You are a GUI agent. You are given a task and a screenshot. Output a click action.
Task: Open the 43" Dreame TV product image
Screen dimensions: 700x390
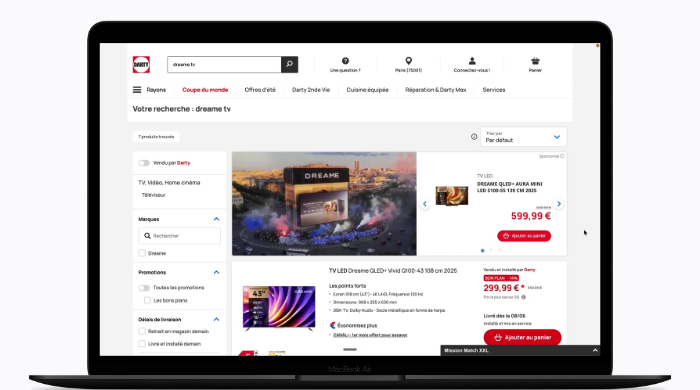(x=279, y=308)
